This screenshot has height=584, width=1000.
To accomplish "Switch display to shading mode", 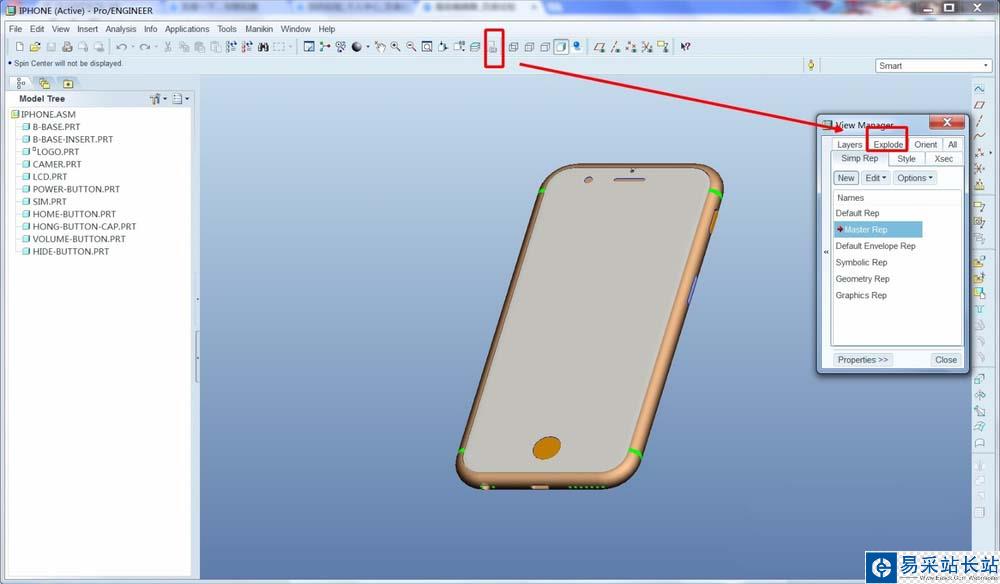I will click(561, 47).
